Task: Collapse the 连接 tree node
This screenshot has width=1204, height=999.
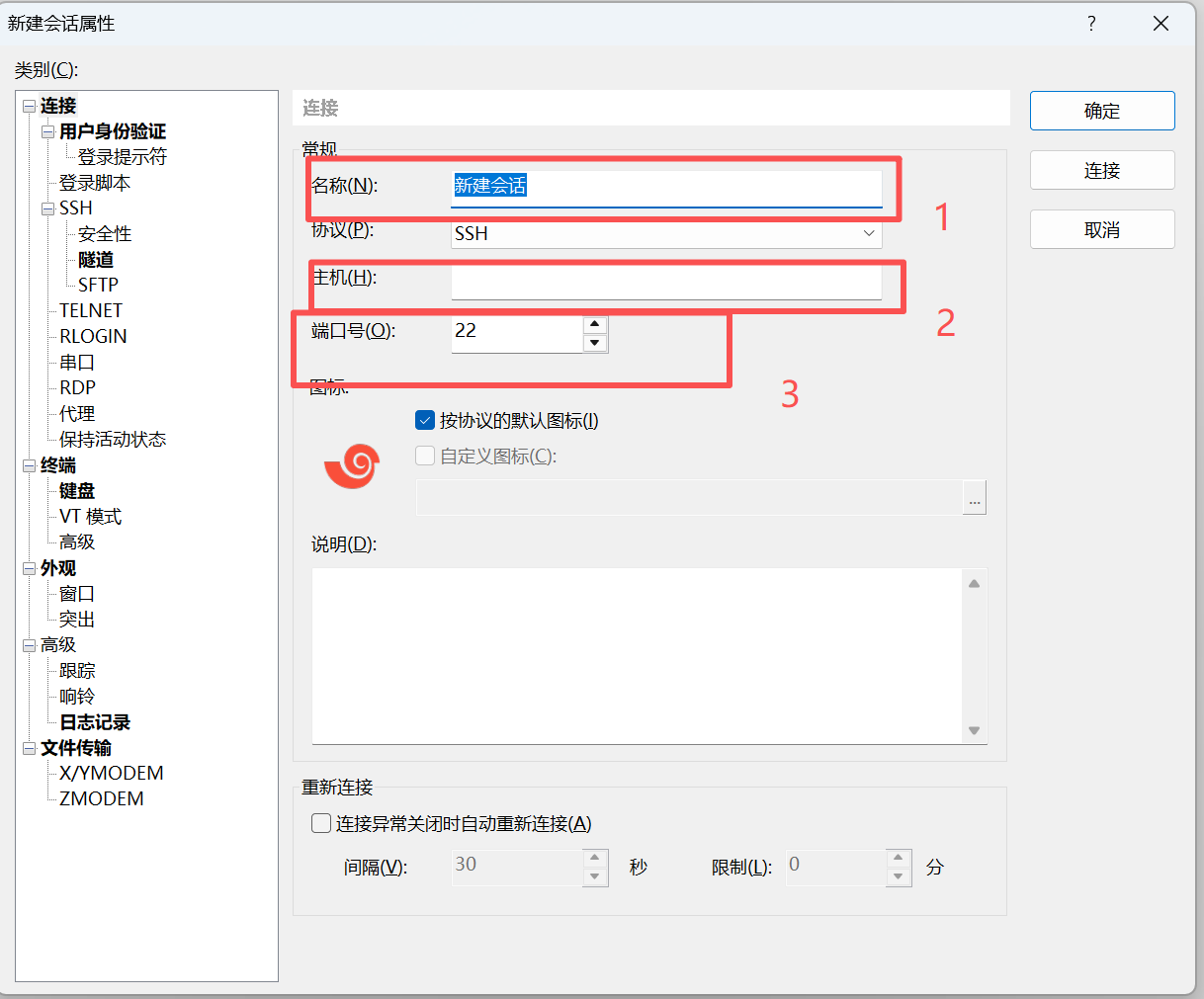Action: (29, 106)
